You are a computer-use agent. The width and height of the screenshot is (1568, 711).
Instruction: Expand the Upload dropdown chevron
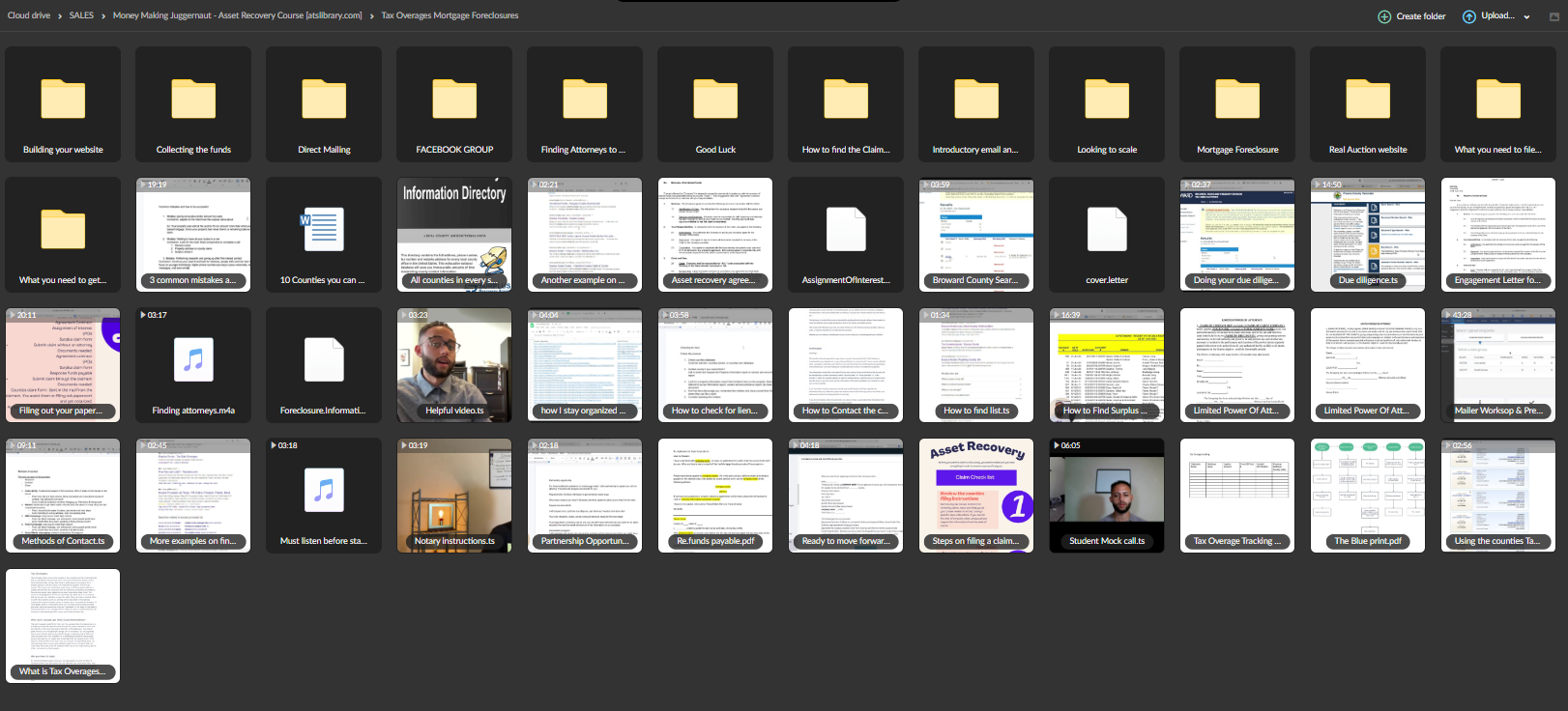coord(1527,16)
